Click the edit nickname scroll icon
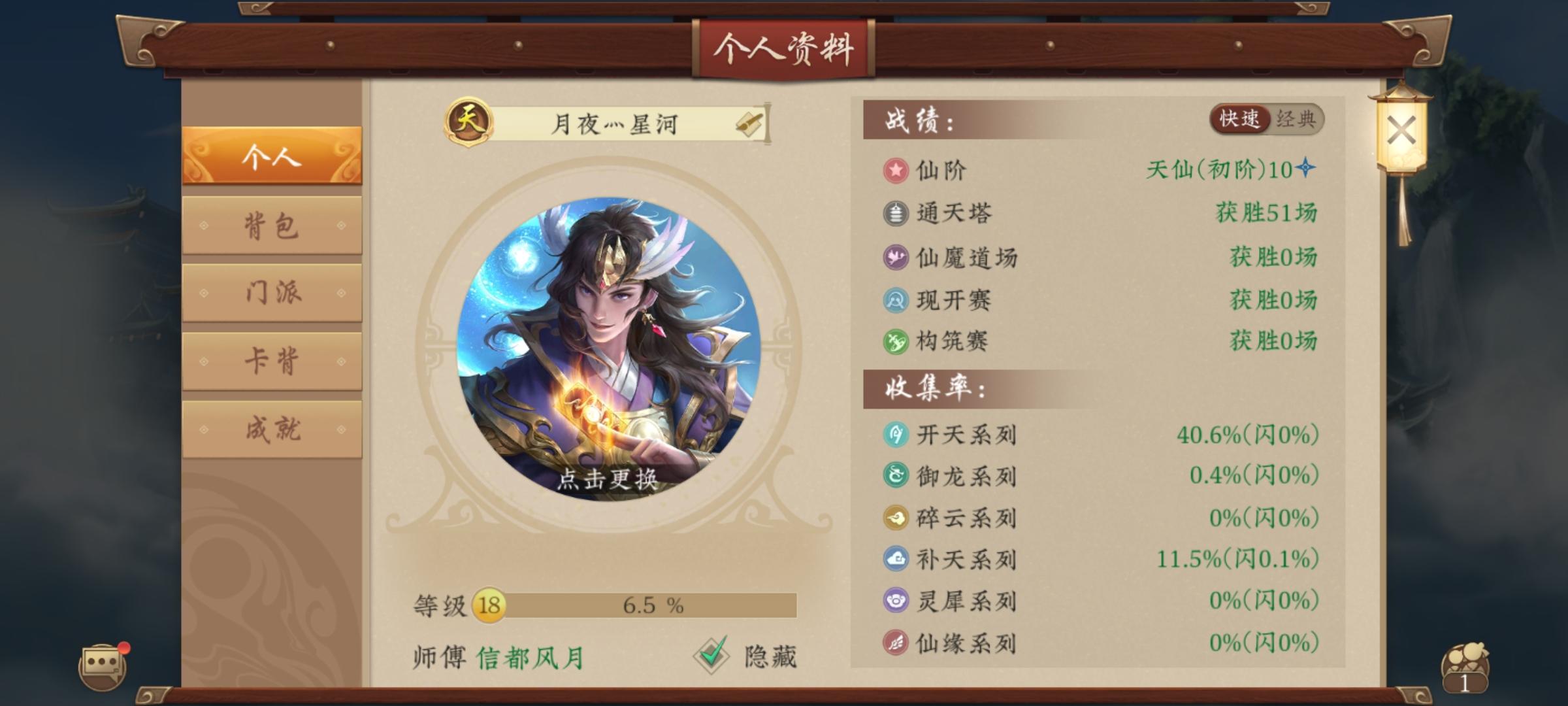The height and width of the screenshot is (706, 1568). (749, 123)
